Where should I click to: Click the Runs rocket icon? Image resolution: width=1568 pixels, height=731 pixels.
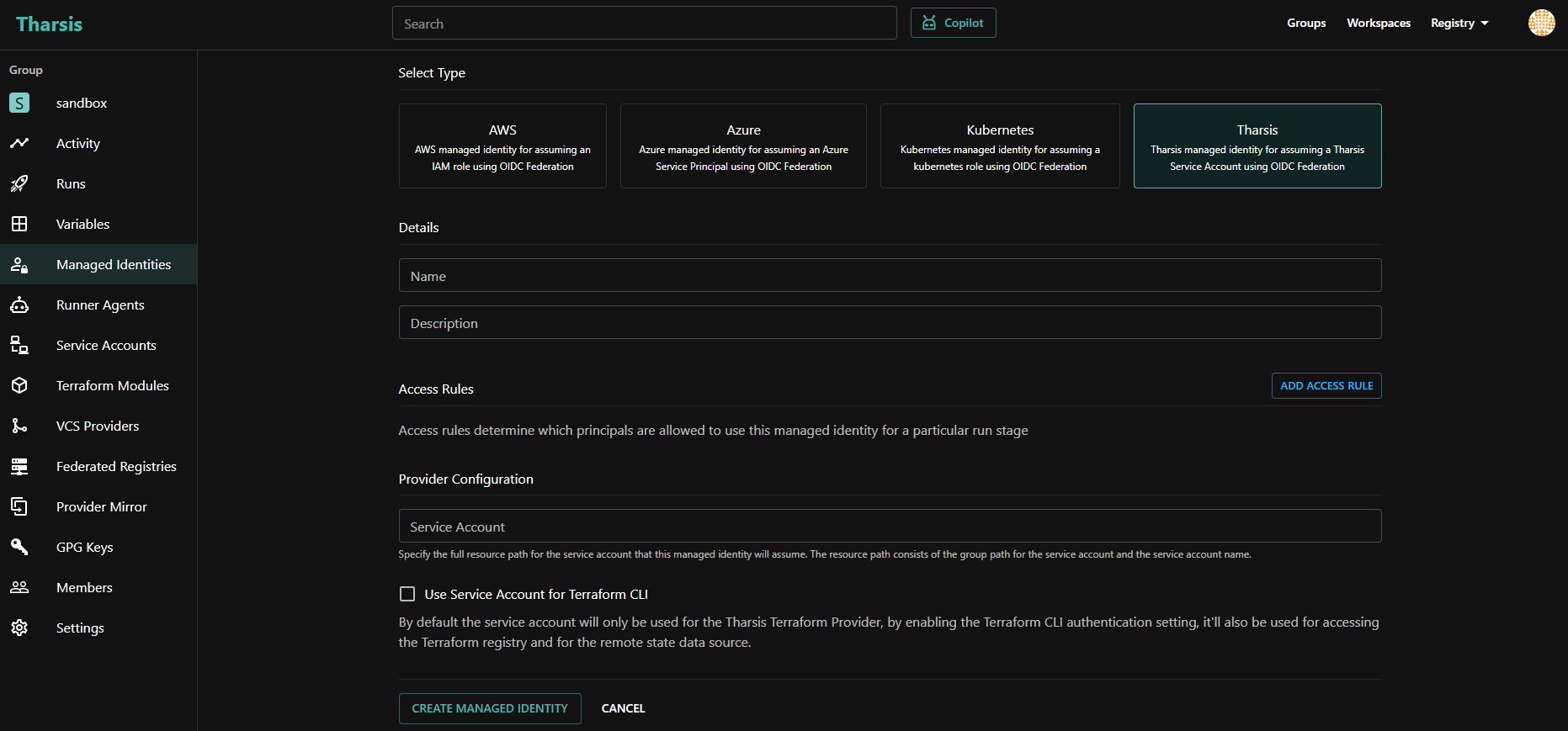[19, 183]
